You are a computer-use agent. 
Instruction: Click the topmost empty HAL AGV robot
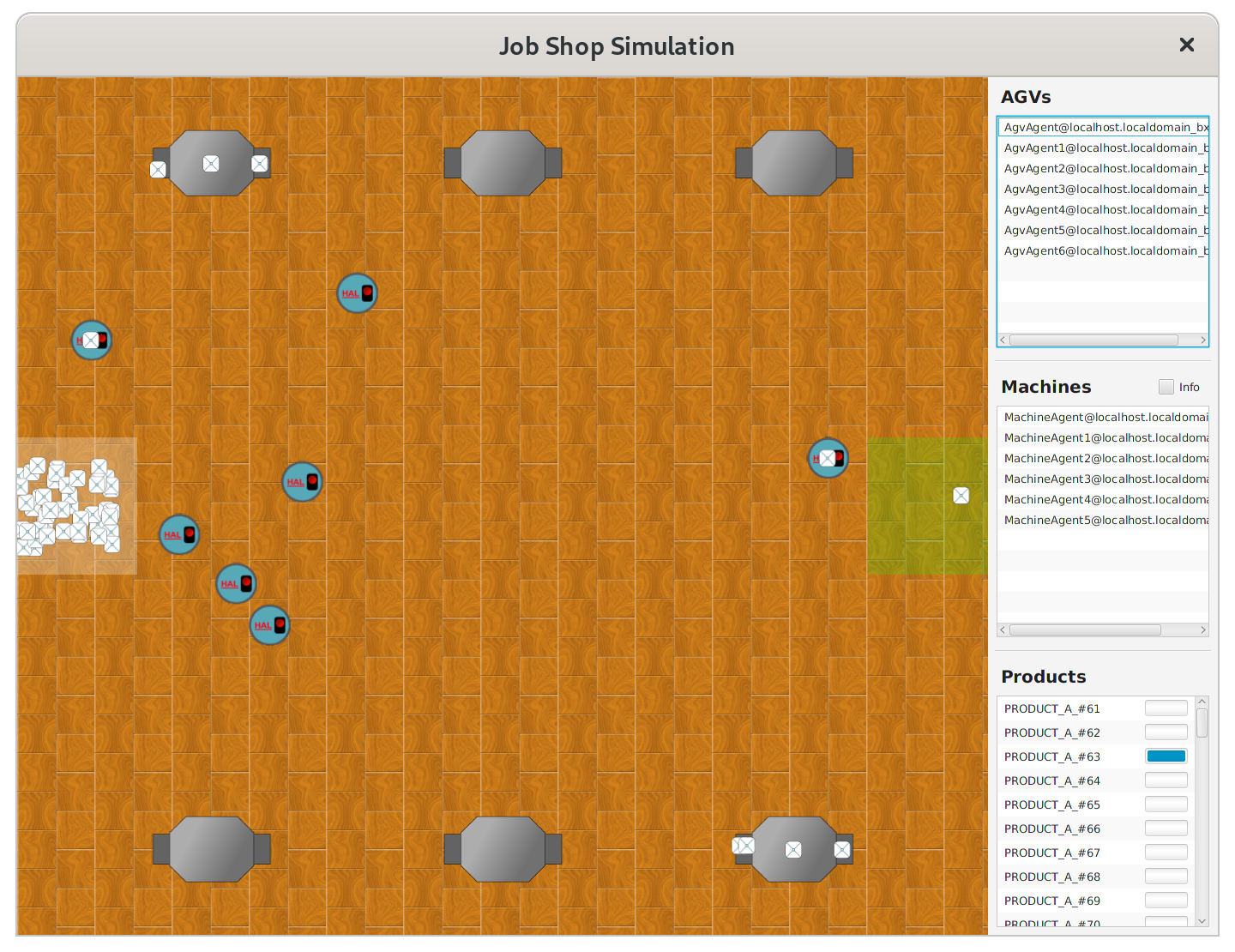(x=357, y=293)
